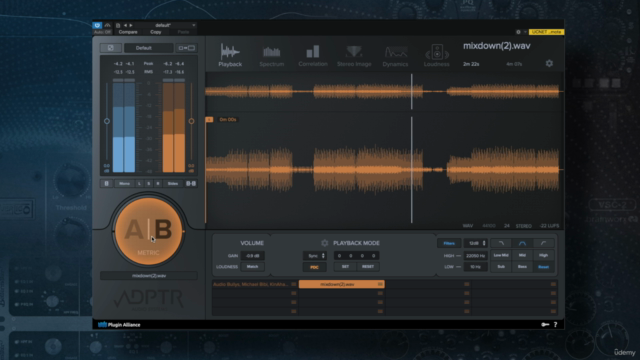Image resolution: width=640 pixels, height=360 pixels.
Task: Open the yellow UCNET note label
Action: click(x=547, y=32)
